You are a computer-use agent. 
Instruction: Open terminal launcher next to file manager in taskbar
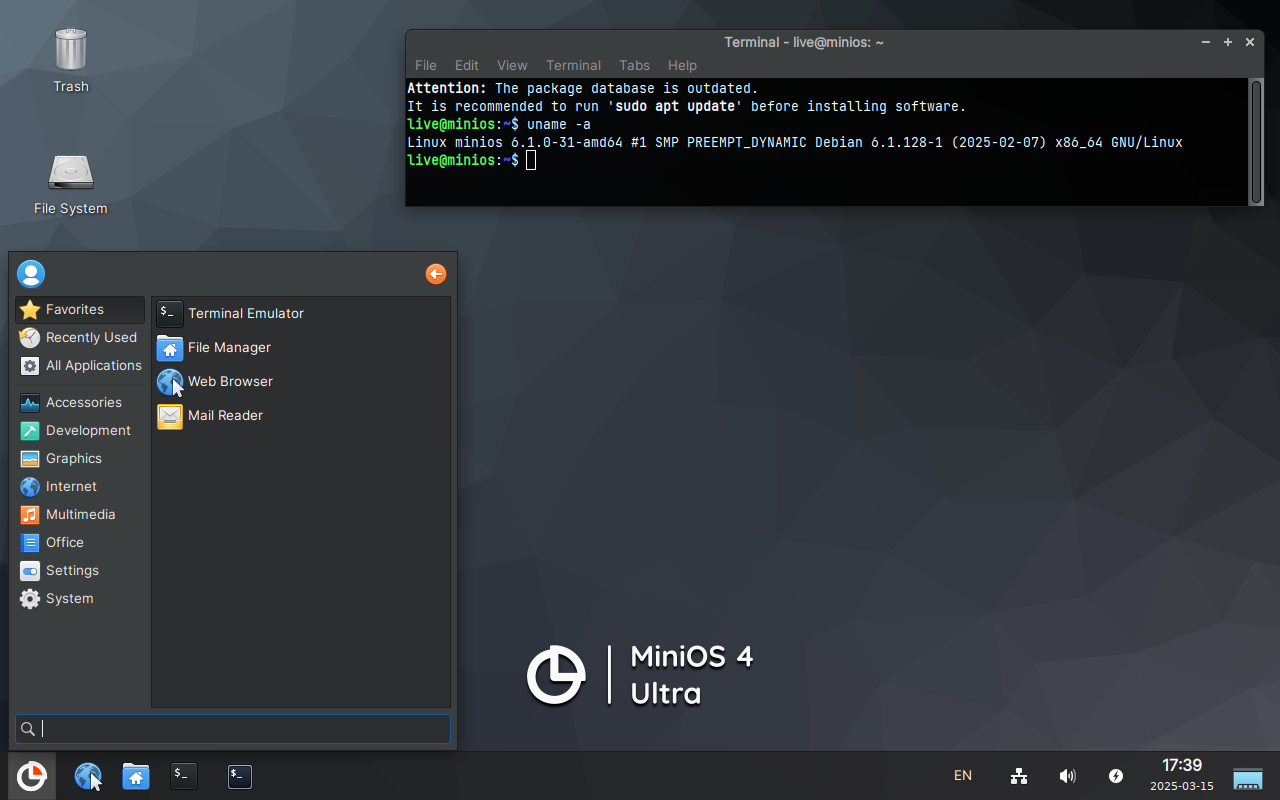click(183, 776)
